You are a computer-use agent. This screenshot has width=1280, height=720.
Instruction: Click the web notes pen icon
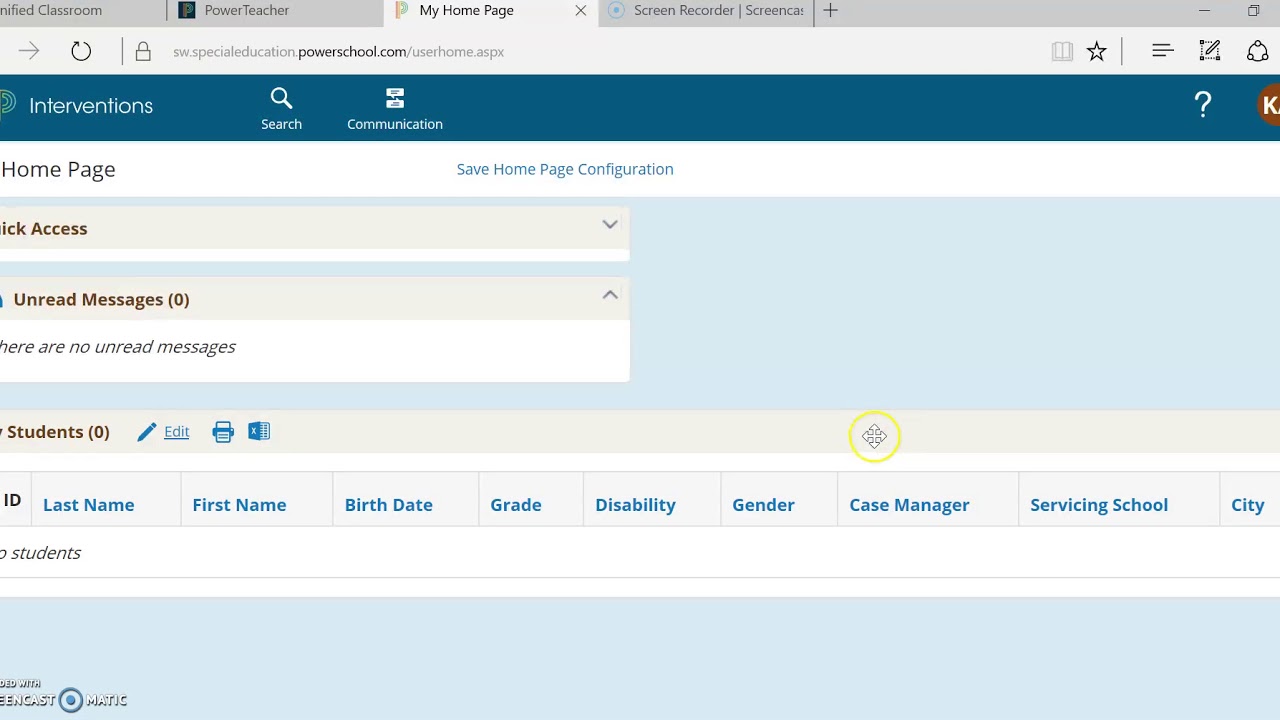(x=1210, y=51)
